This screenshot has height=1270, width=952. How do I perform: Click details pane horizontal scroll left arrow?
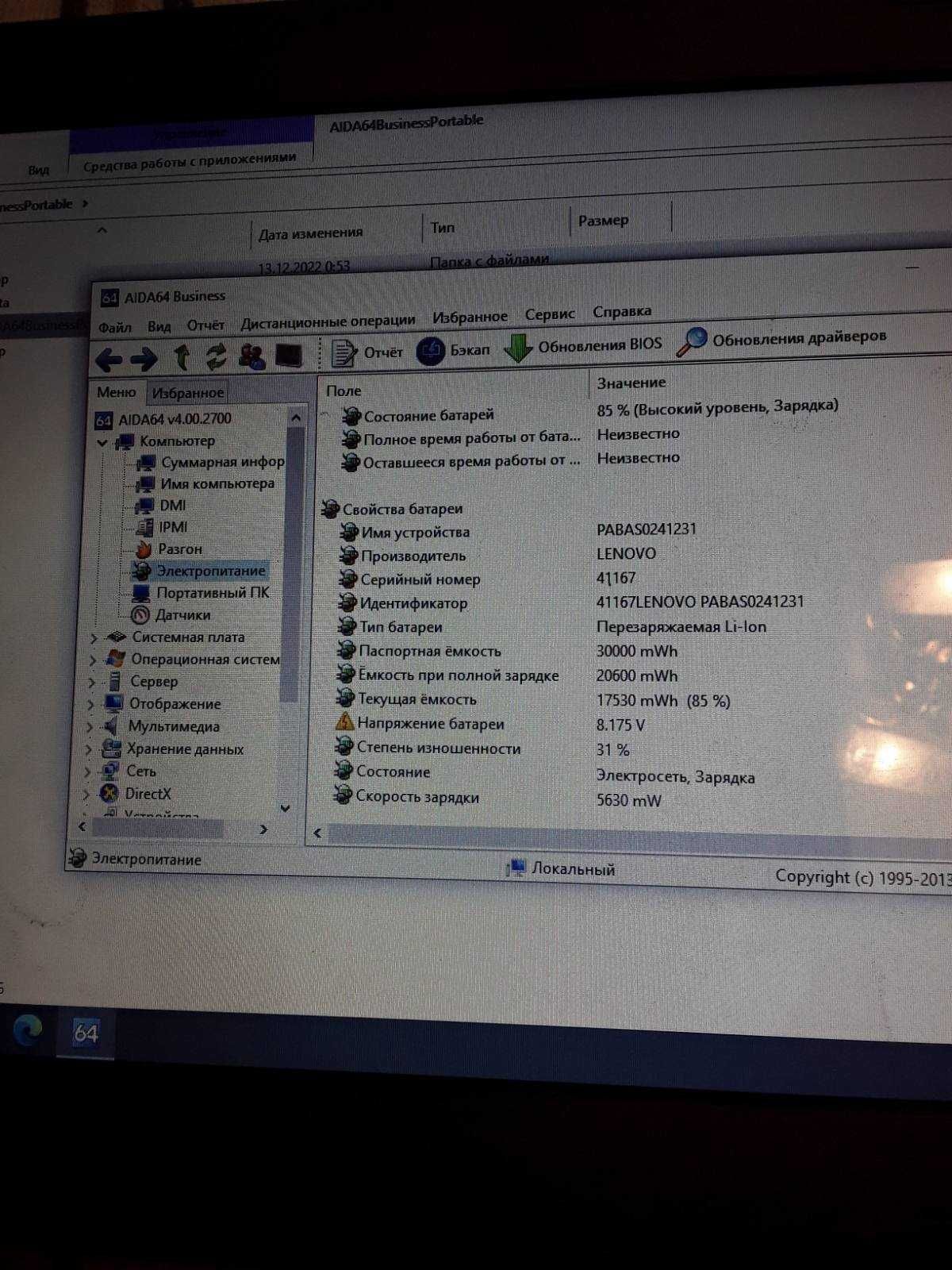tap(317, 833)
